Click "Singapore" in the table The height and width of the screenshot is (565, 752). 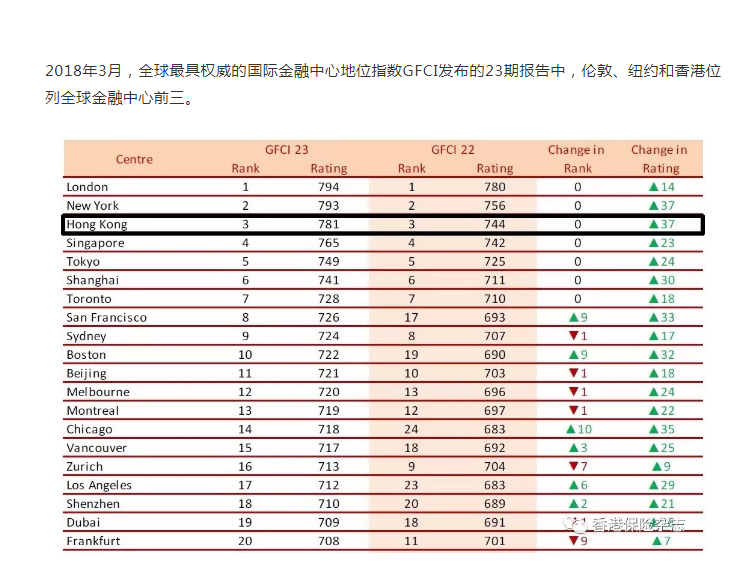click(x=95, y=243)
